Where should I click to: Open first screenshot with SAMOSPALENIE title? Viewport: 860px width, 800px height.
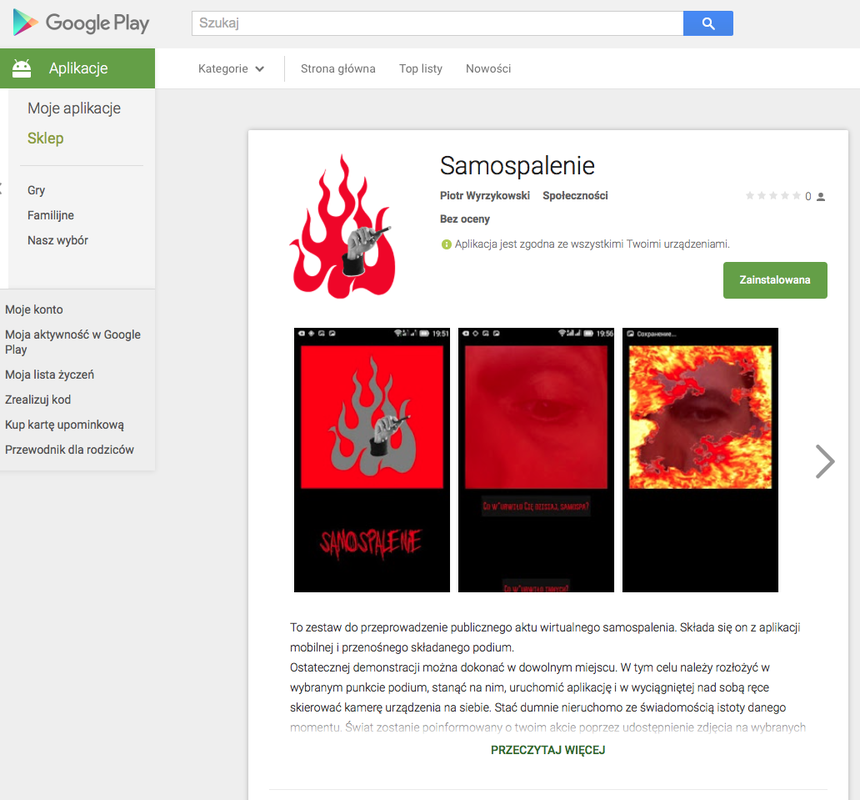coord(372,460)
